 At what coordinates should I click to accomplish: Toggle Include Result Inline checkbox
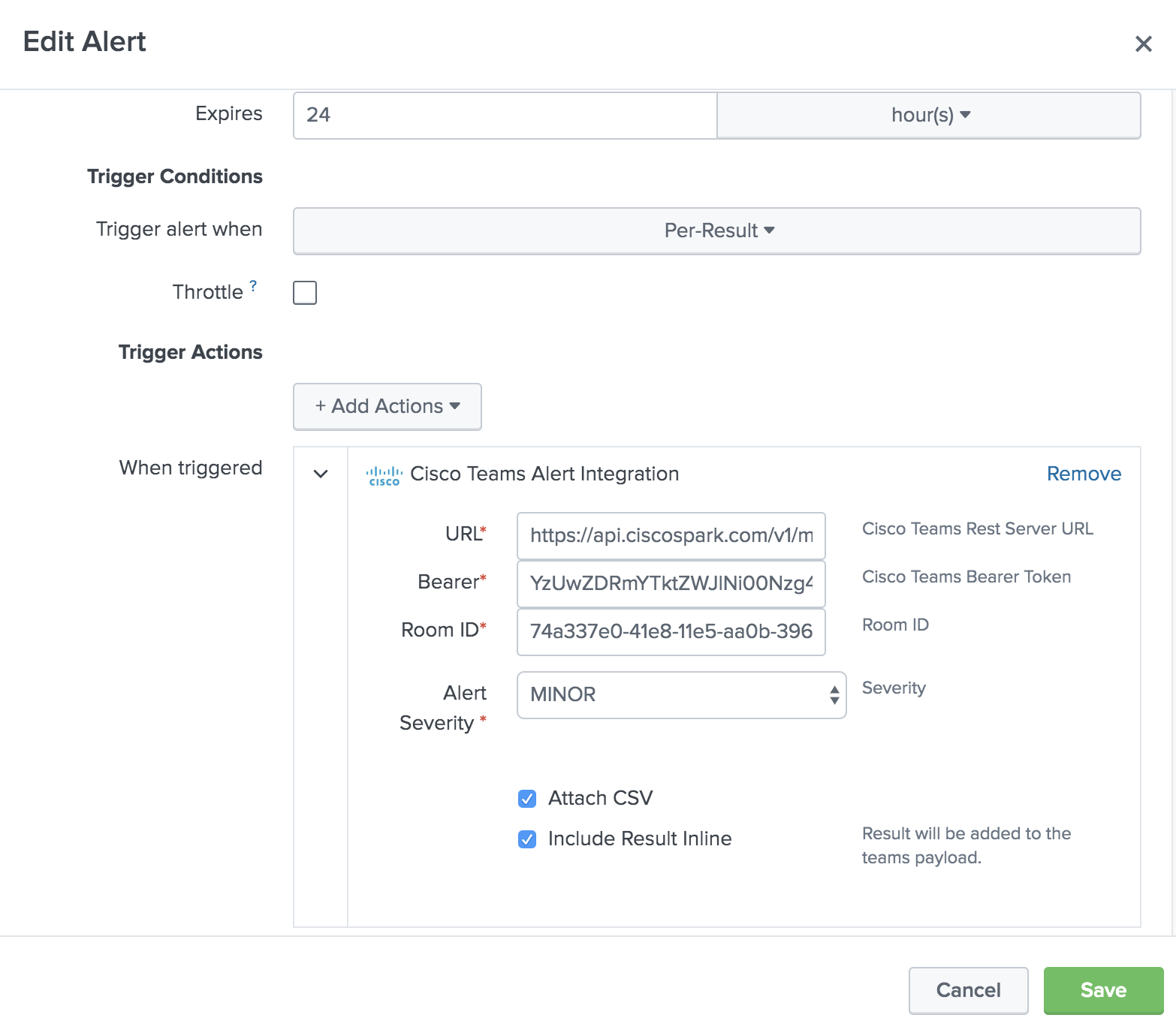pyautogui.click(x=527, y=839)
